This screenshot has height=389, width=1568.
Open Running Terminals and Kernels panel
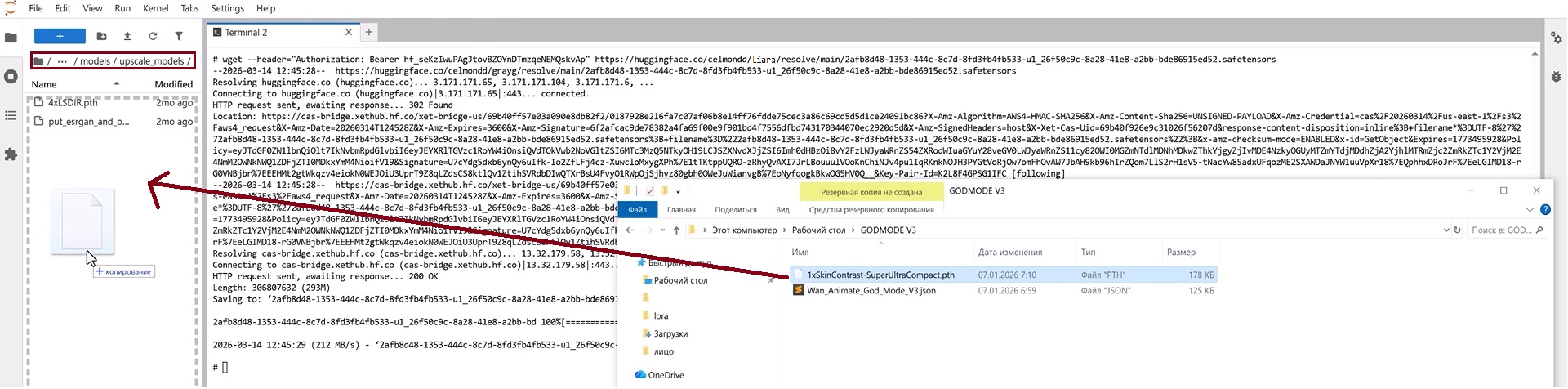click(x=11, y=77)
